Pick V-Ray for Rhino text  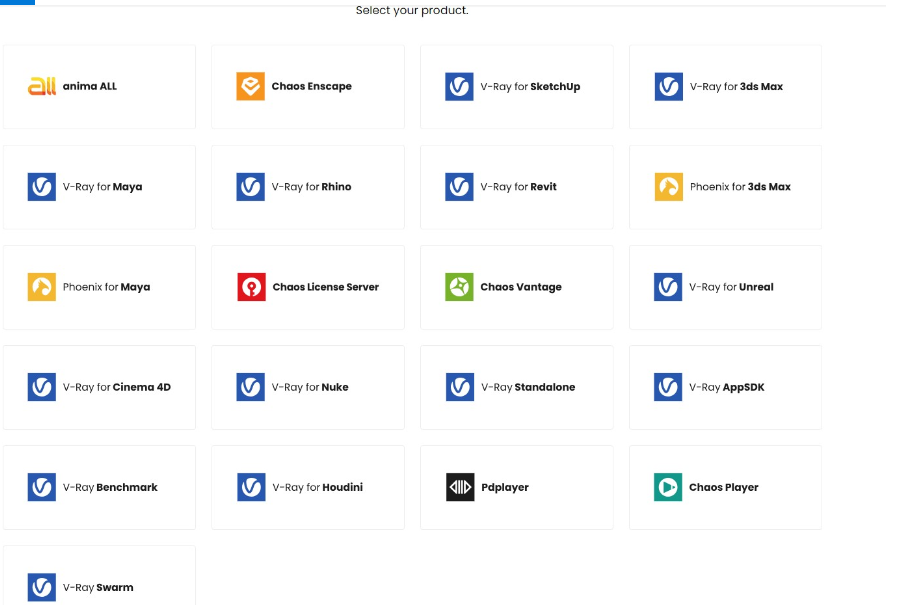(312, 187)
